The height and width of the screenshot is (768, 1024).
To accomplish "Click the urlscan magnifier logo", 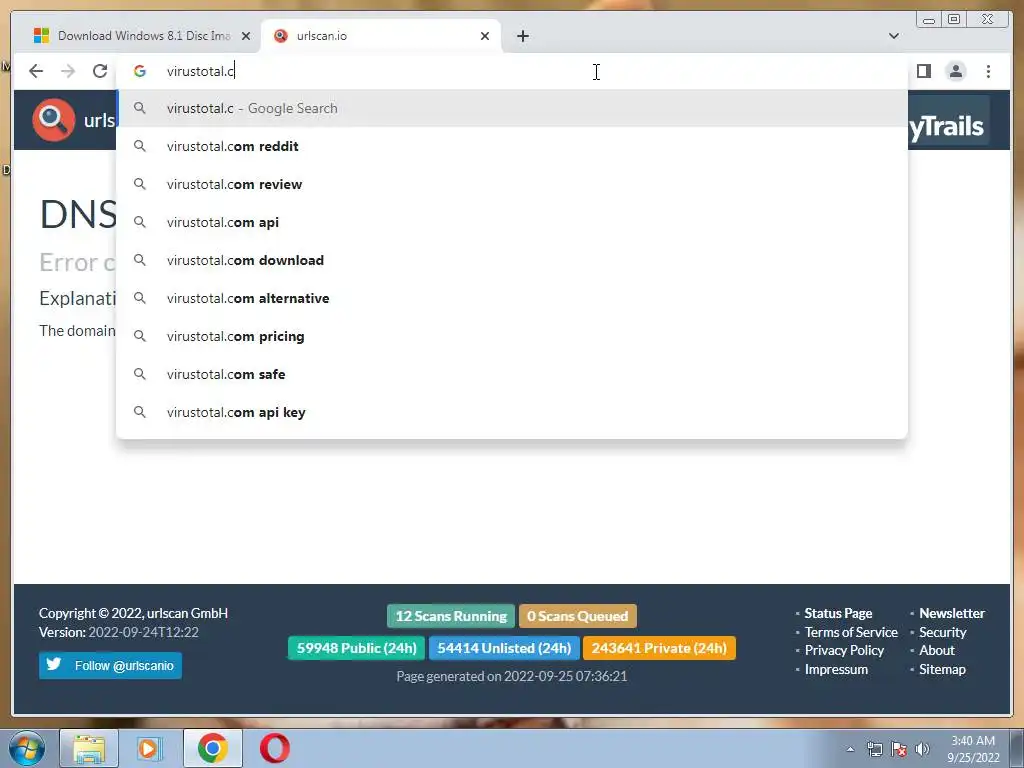I will coord(54,120).
